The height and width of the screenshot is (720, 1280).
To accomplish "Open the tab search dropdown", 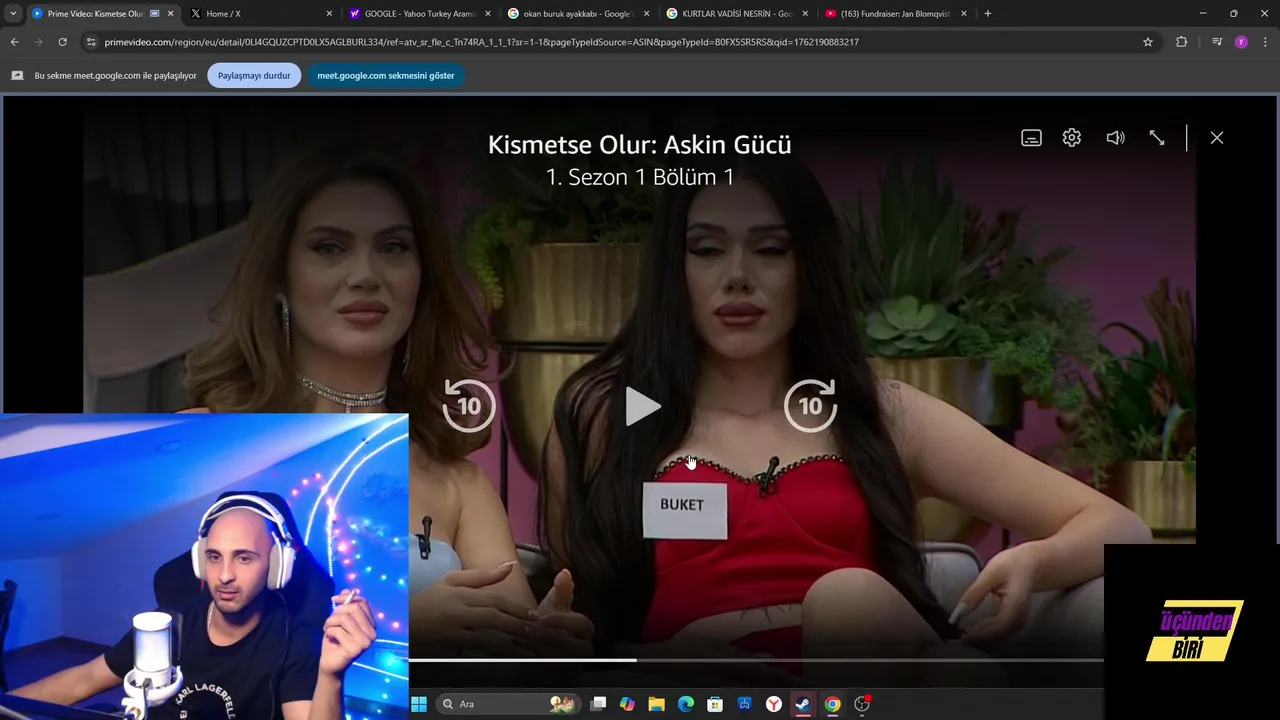I will tap(12, 14).
